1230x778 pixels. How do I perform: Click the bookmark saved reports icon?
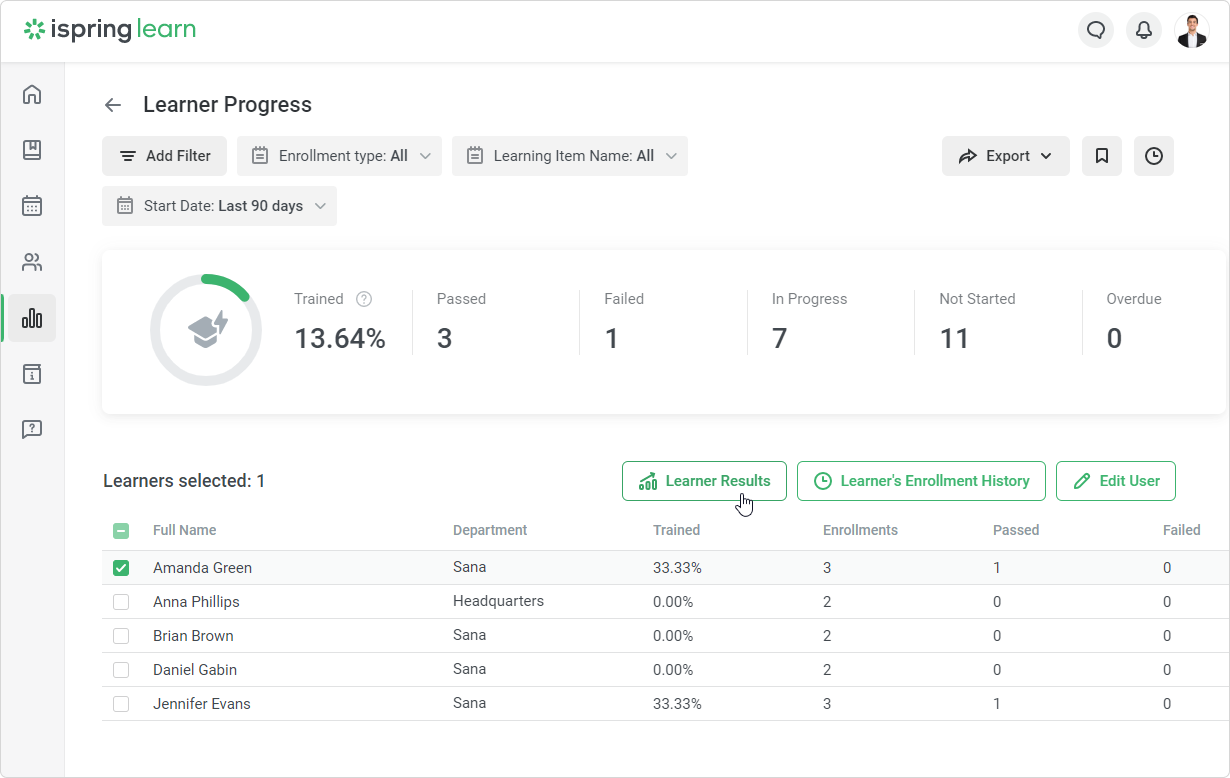pyautogui.click(x=1102, y=156)
